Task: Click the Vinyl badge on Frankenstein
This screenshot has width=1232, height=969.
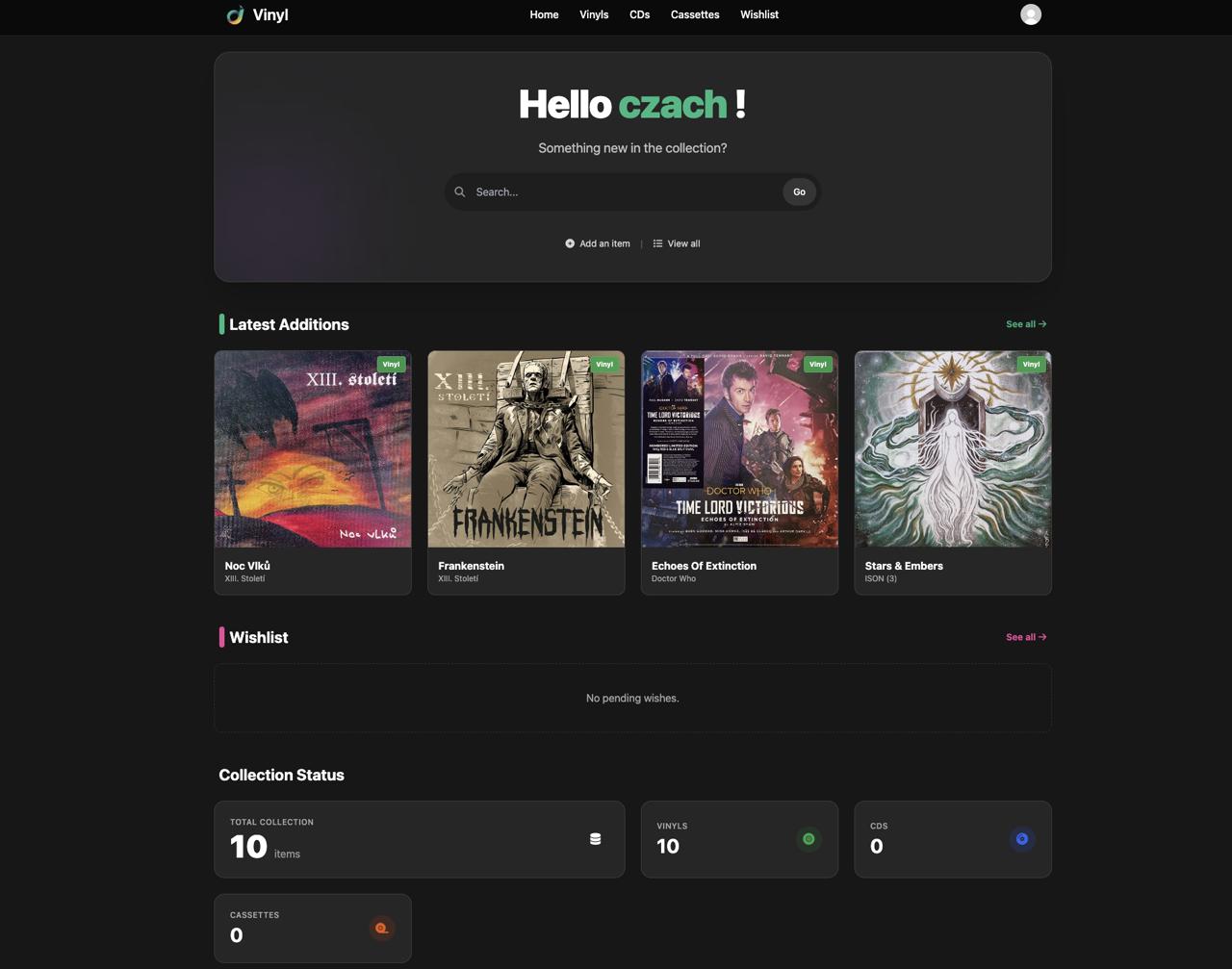Action: point(604,364)
